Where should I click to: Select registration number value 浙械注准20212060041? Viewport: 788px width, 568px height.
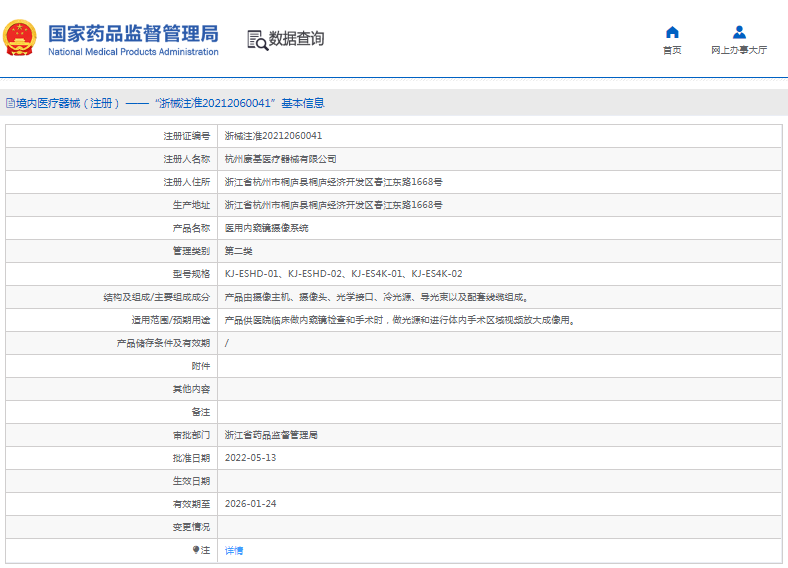pyautogui.click(x=273, y=136)
